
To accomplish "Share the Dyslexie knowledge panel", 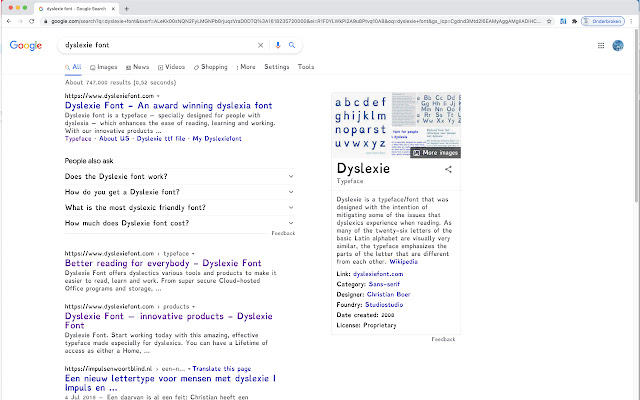I will click(448, 169).
